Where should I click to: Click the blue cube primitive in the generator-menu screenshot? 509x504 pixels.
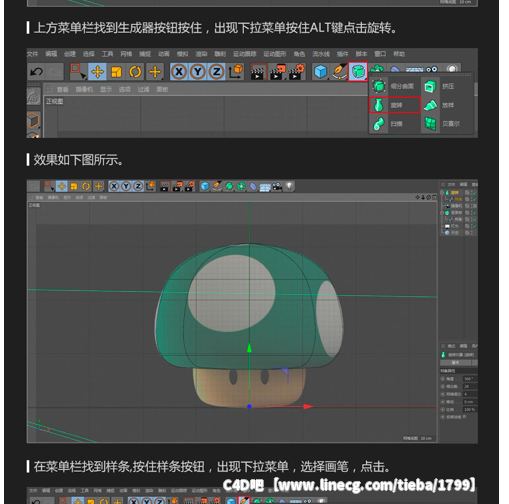click(x=320, y=72)
